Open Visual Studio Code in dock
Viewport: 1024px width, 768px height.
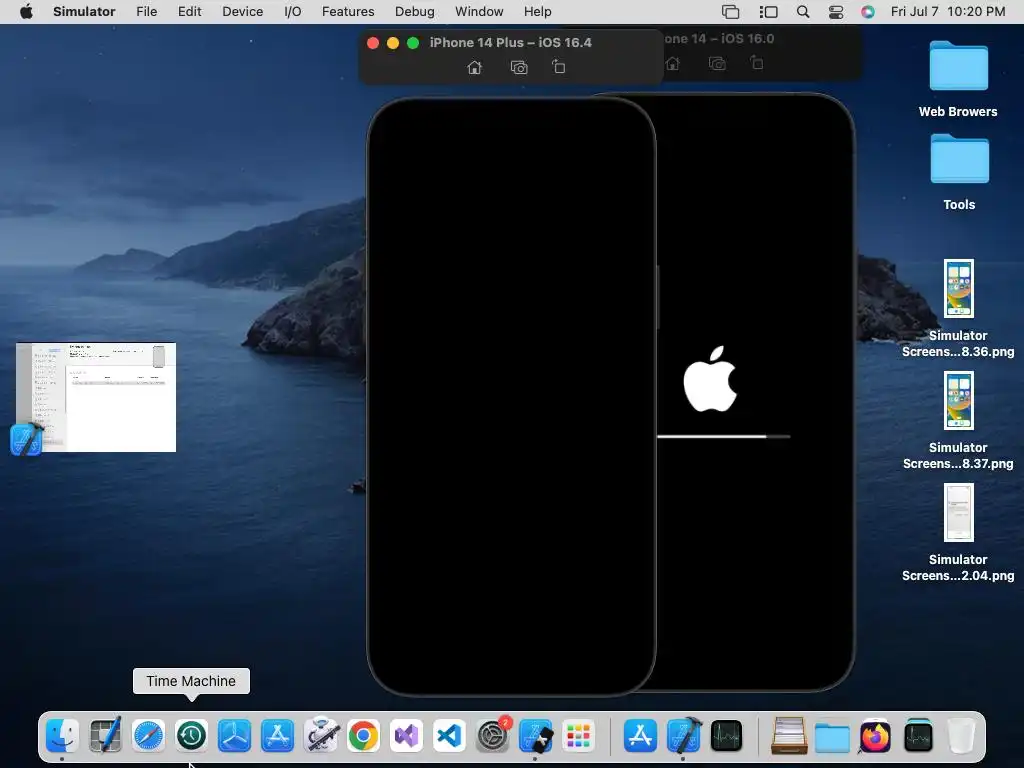point(449,736)
